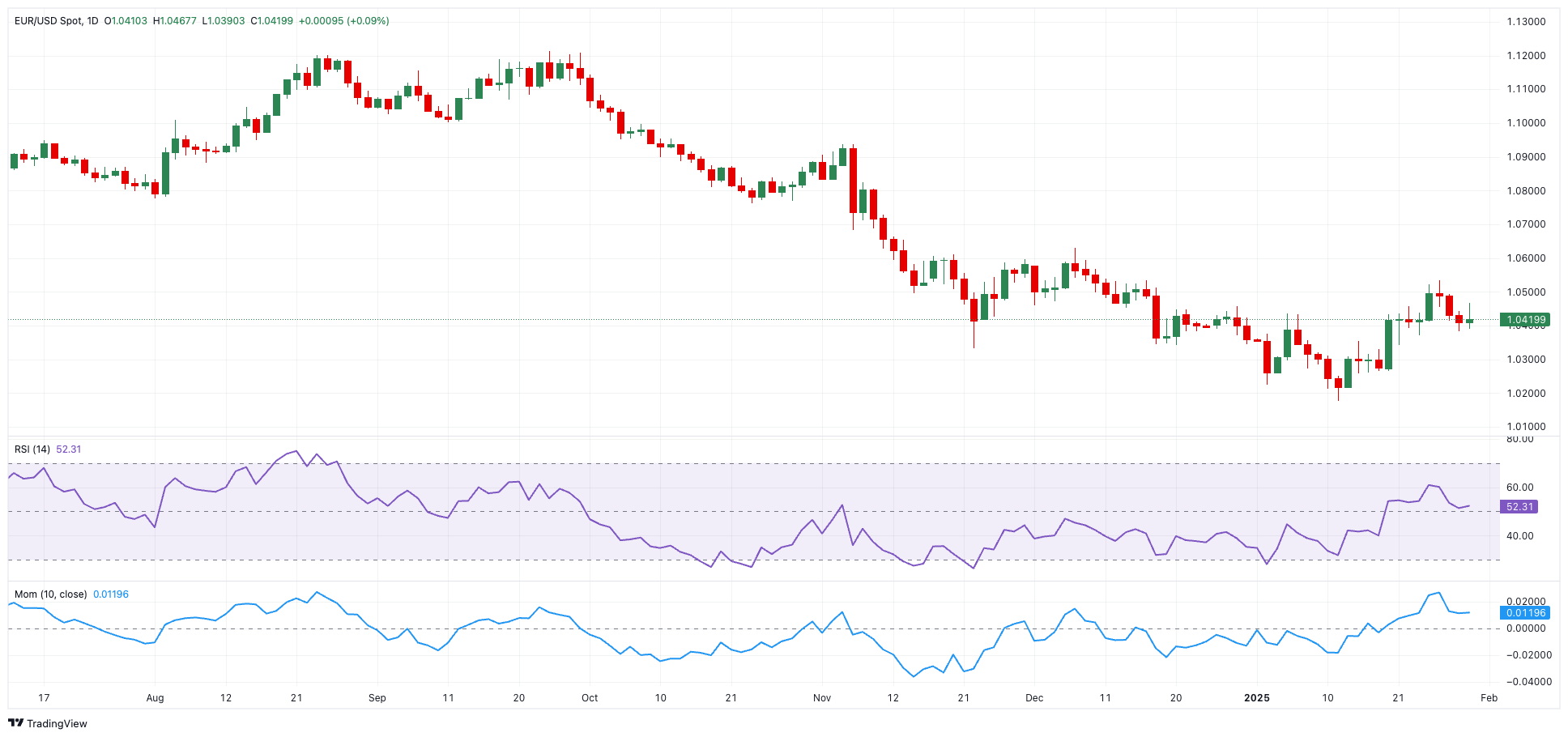
Task: Click the TradingView logo icon
Action: click(x=16, y=723)
